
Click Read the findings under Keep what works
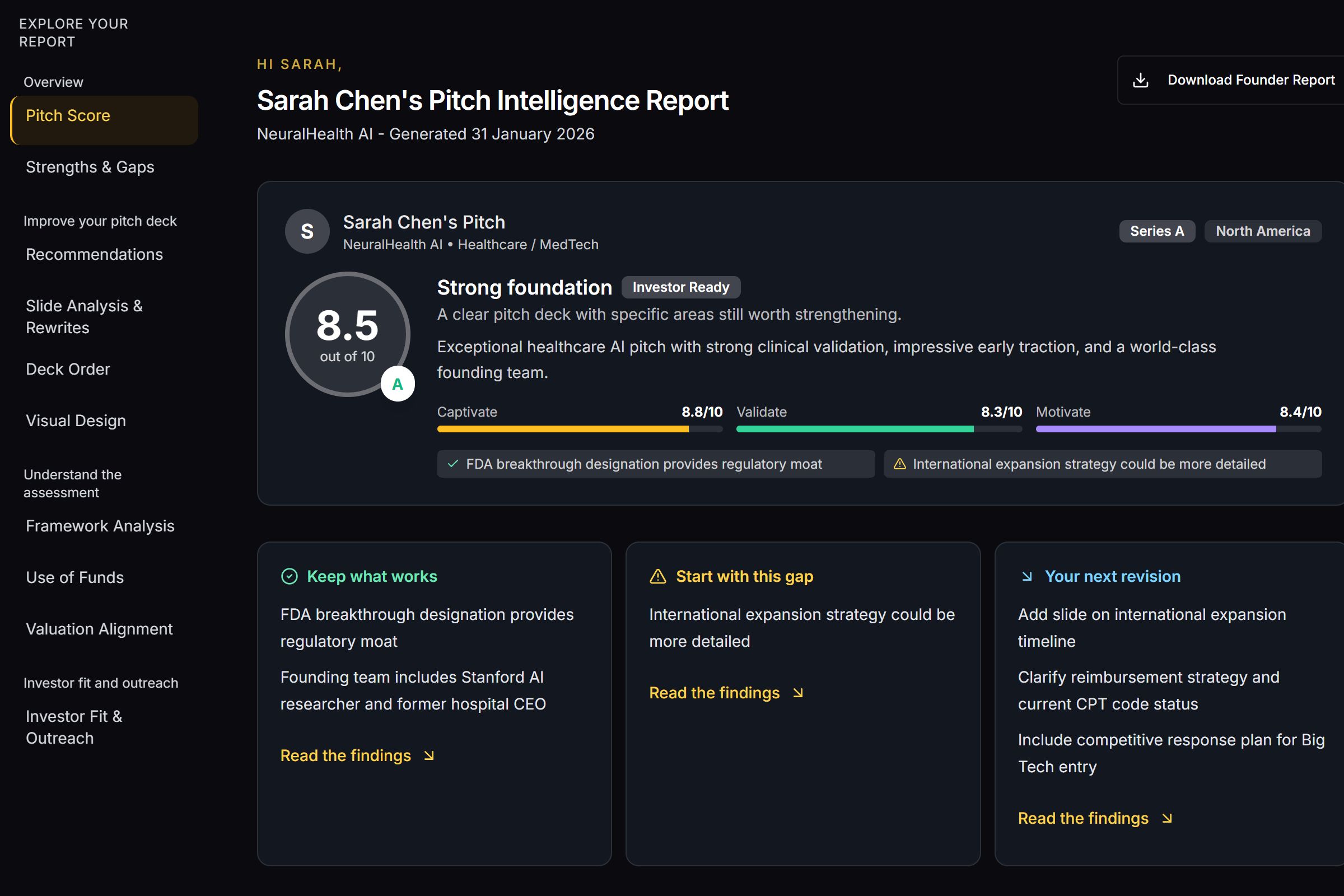click(358, 755)
